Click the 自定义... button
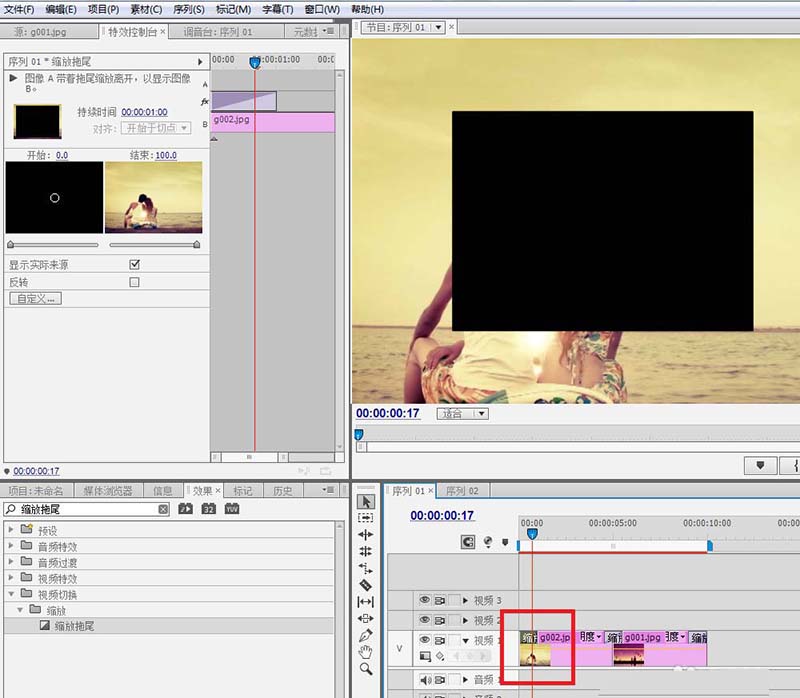The height and width of the screenshot is (698, 800). pos(36,298)
